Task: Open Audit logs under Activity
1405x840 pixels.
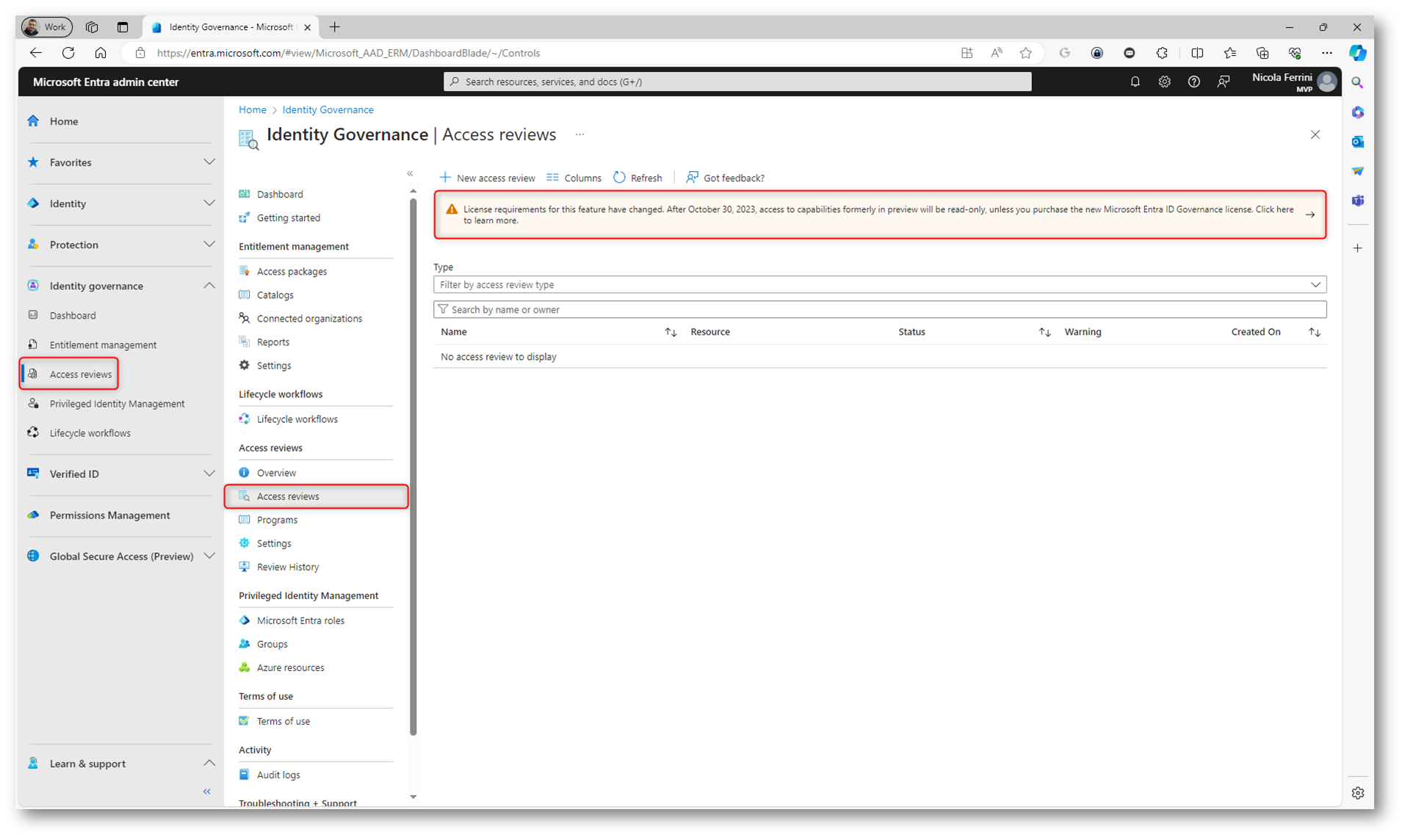Action: tap(278, 775)
